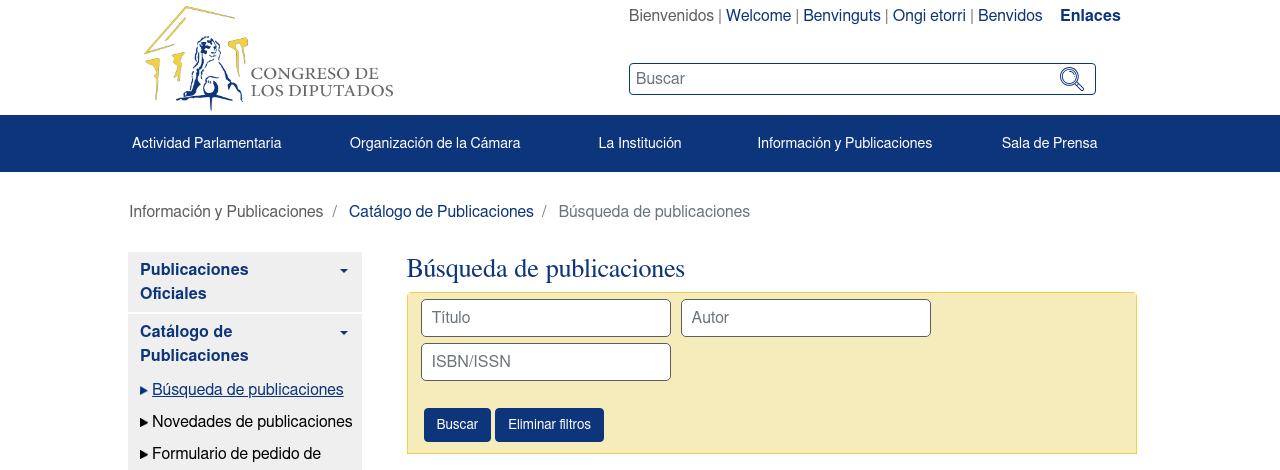Open the Enlaces link
This screenshot has height=470, width=1280.
coord(1090,16)
